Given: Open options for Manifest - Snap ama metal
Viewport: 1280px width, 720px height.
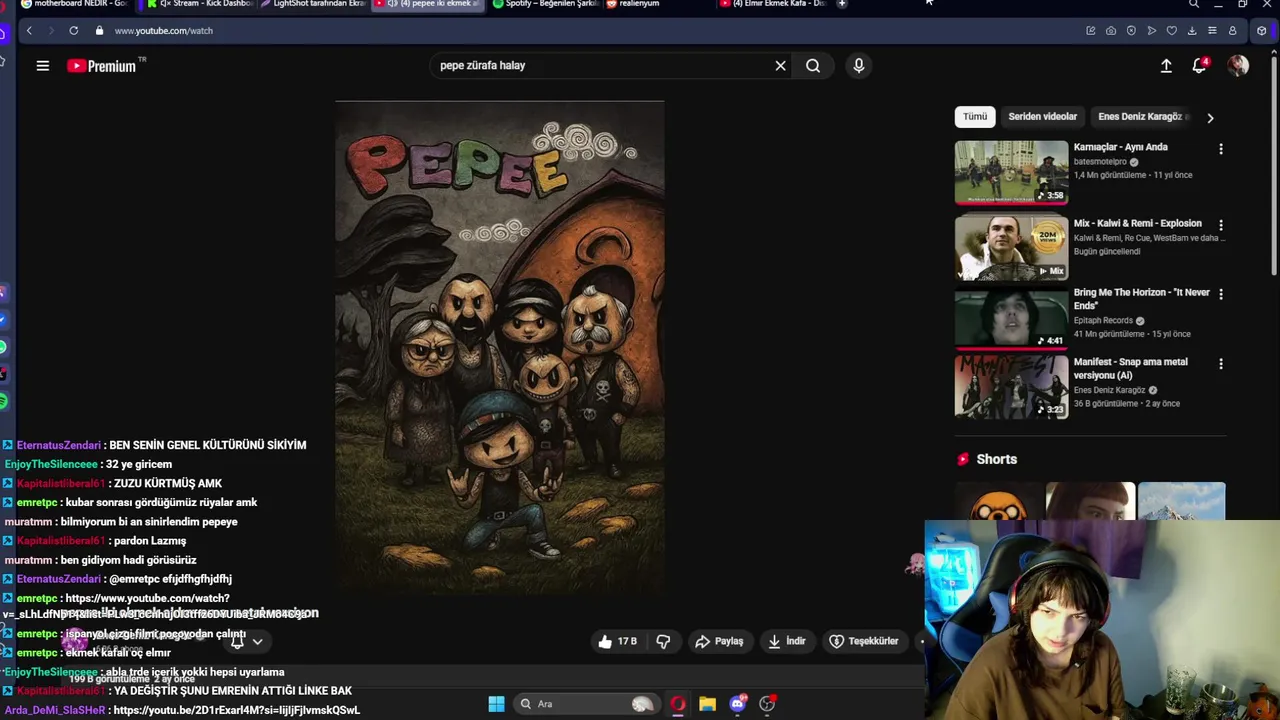Looking at the screenshot, I should pos(1220,364).
